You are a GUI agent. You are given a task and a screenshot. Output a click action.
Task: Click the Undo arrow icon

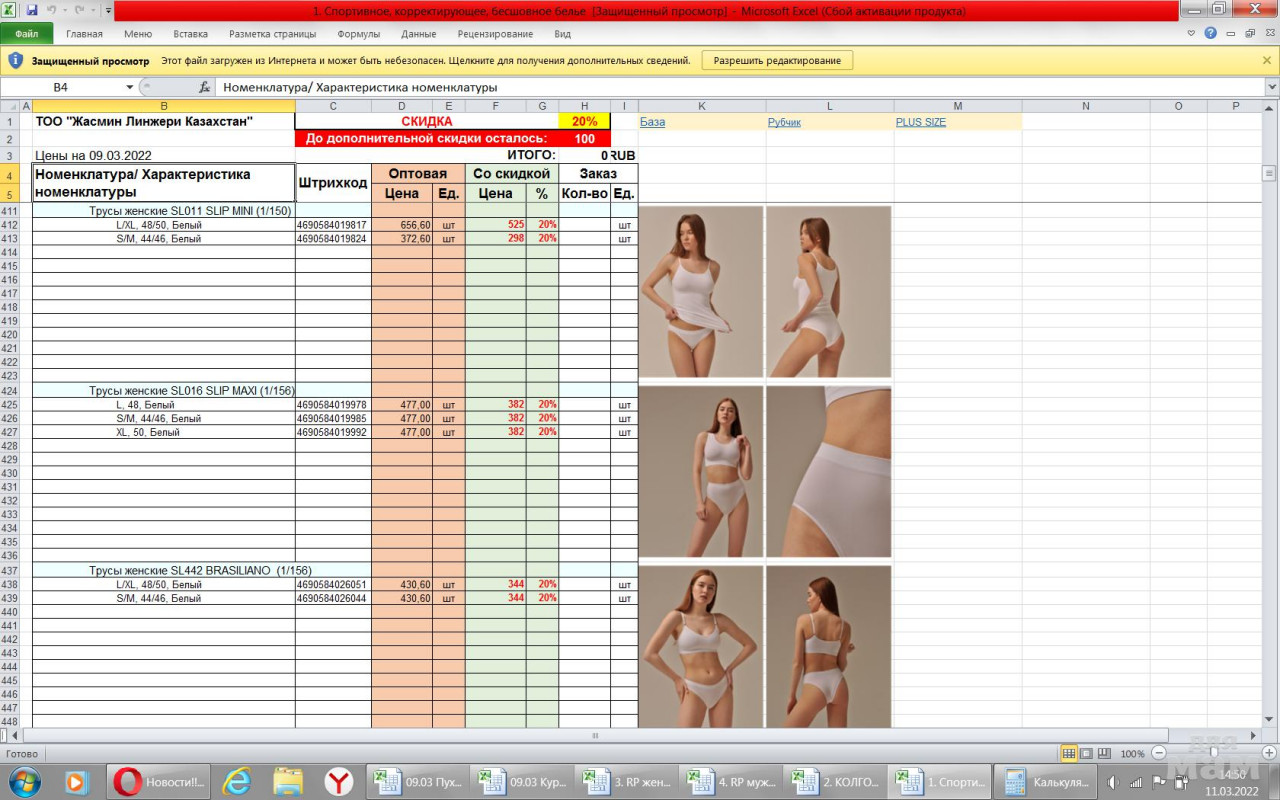tap(51, 10)
